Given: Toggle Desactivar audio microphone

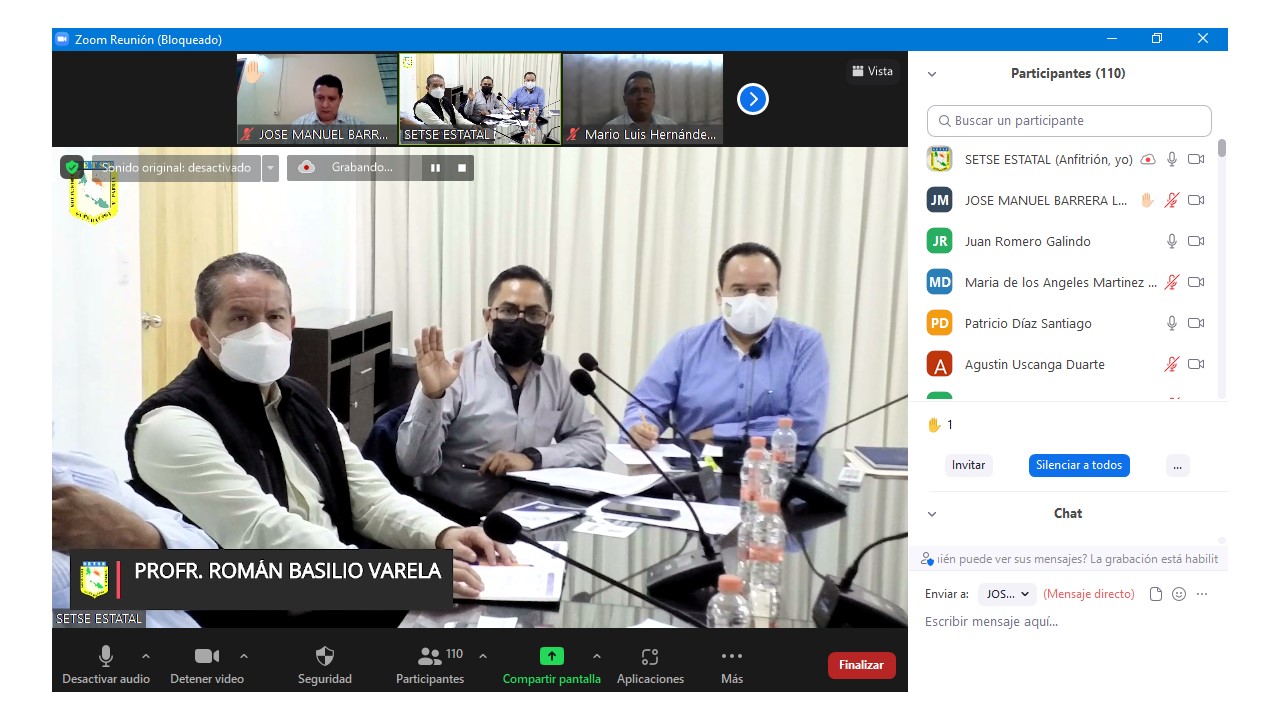Looking at the screenshot, I should (106, 657).
